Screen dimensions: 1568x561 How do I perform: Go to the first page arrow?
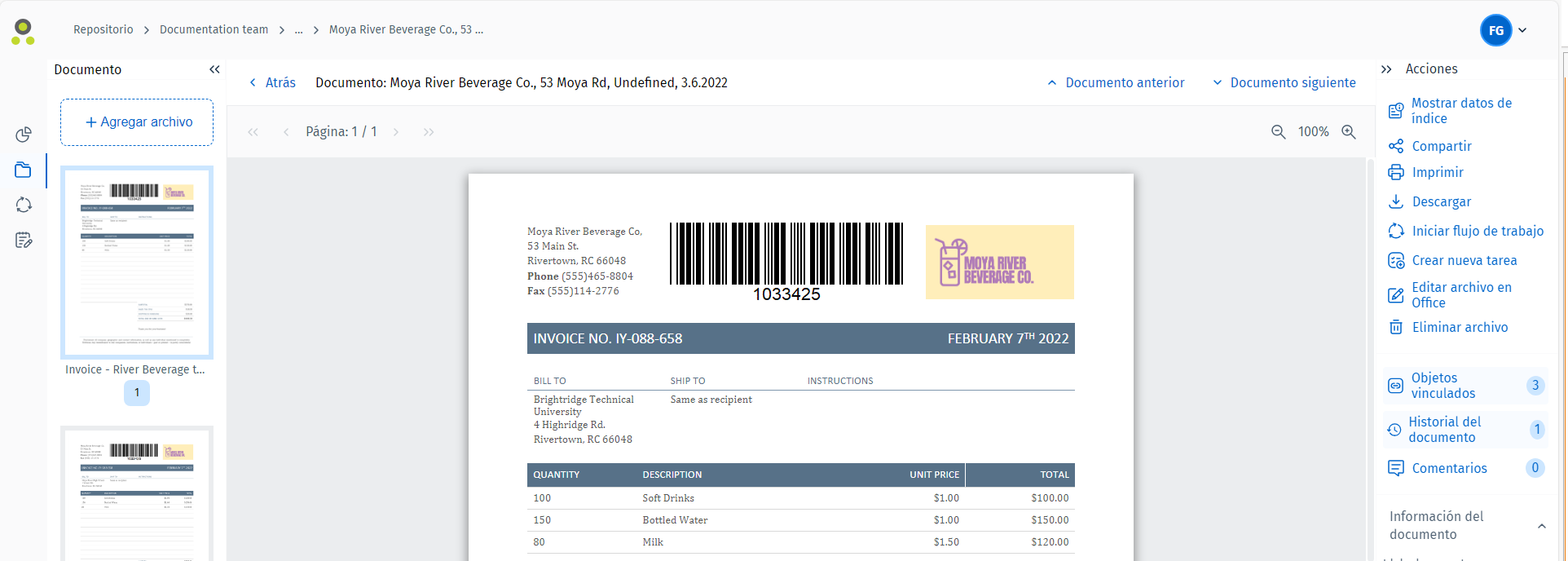pyautogui.click(x=253, y=132)
